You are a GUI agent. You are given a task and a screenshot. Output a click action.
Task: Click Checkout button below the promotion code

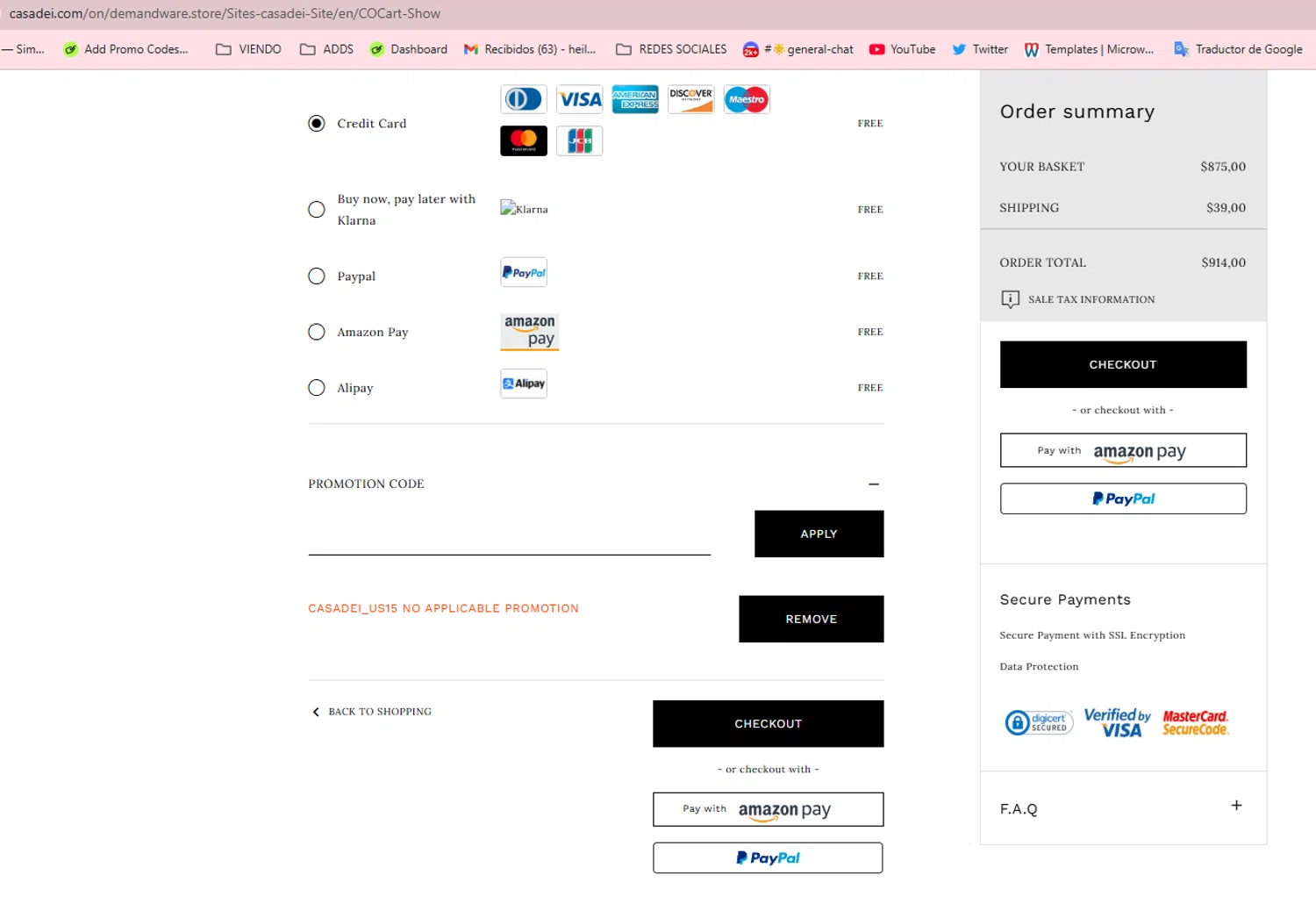(768, 723)
